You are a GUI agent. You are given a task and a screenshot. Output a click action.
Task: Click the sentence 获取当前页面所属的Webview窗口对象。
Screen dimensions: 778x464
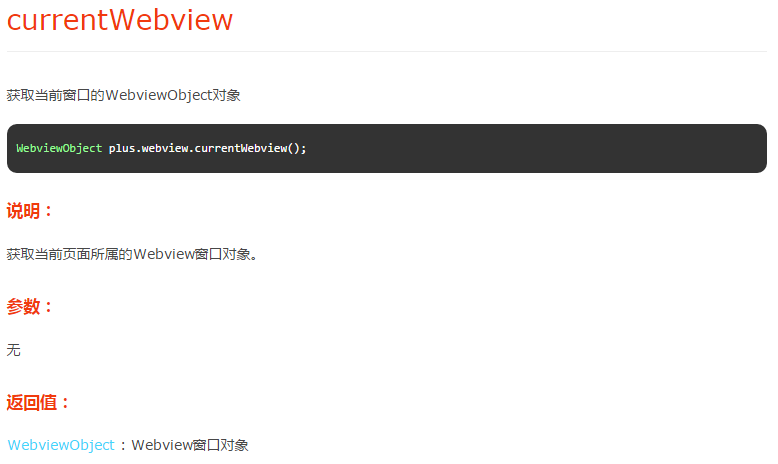[x=132, y=254]
